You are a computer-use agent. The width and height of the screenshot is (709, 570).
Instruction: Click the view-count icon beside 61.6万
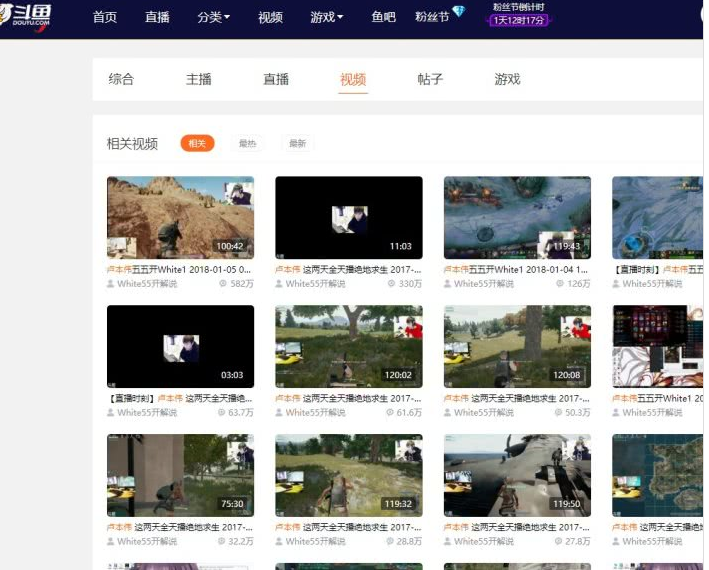390,413
